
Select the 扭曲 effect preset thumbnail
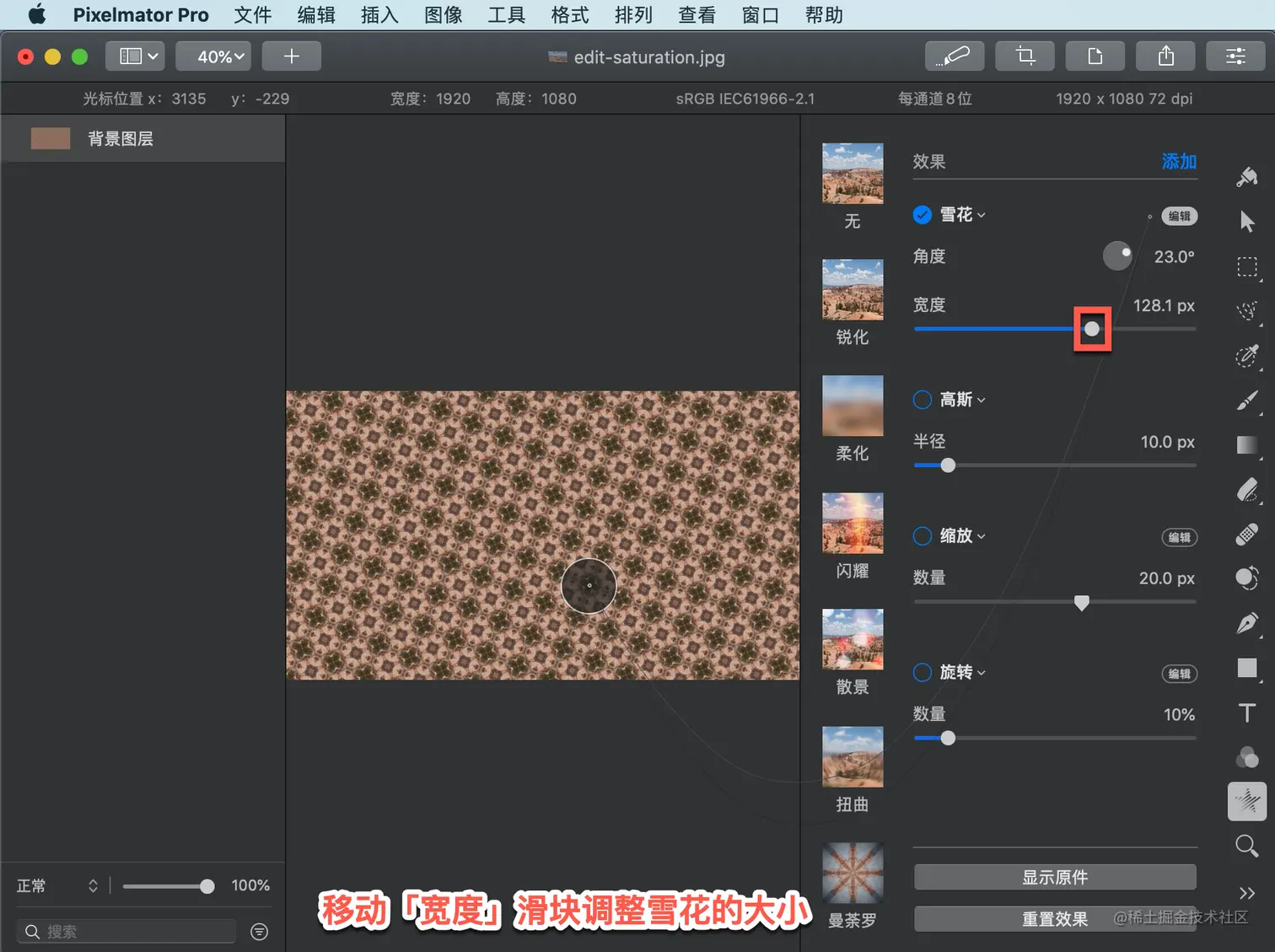[x=853, y=757]
